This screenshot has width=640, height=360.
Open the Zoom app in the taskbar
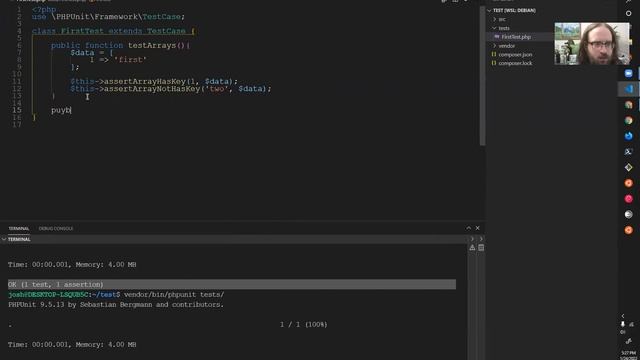pyautogui.click(x=629, y=73)
